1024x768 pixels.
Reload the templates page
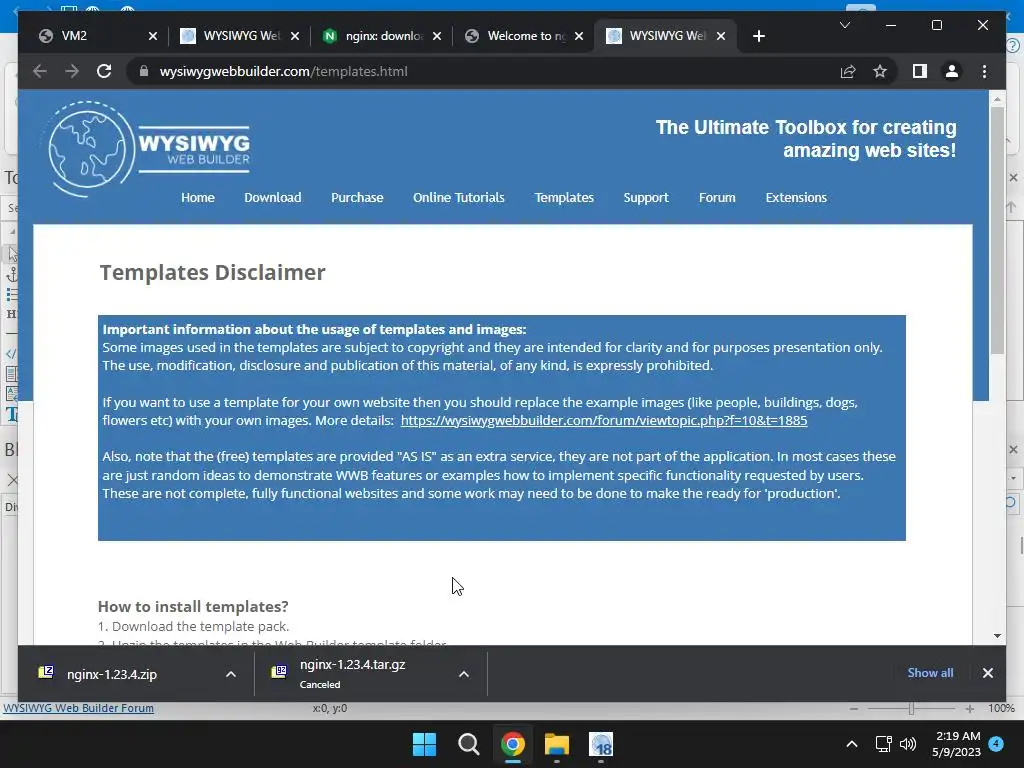point(104,71)
